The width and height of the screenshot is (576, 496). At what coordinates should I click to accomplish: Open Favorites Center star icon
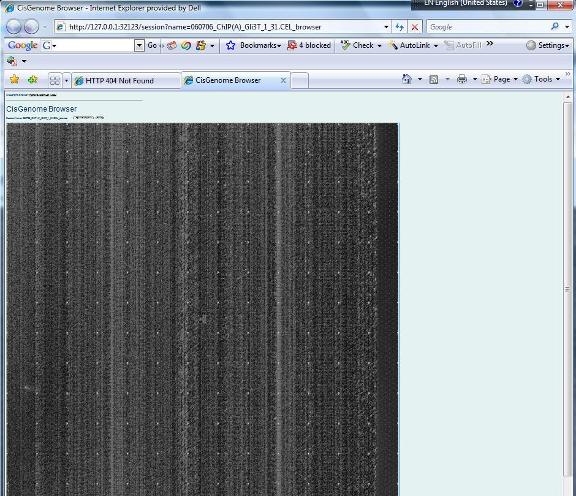14,79
